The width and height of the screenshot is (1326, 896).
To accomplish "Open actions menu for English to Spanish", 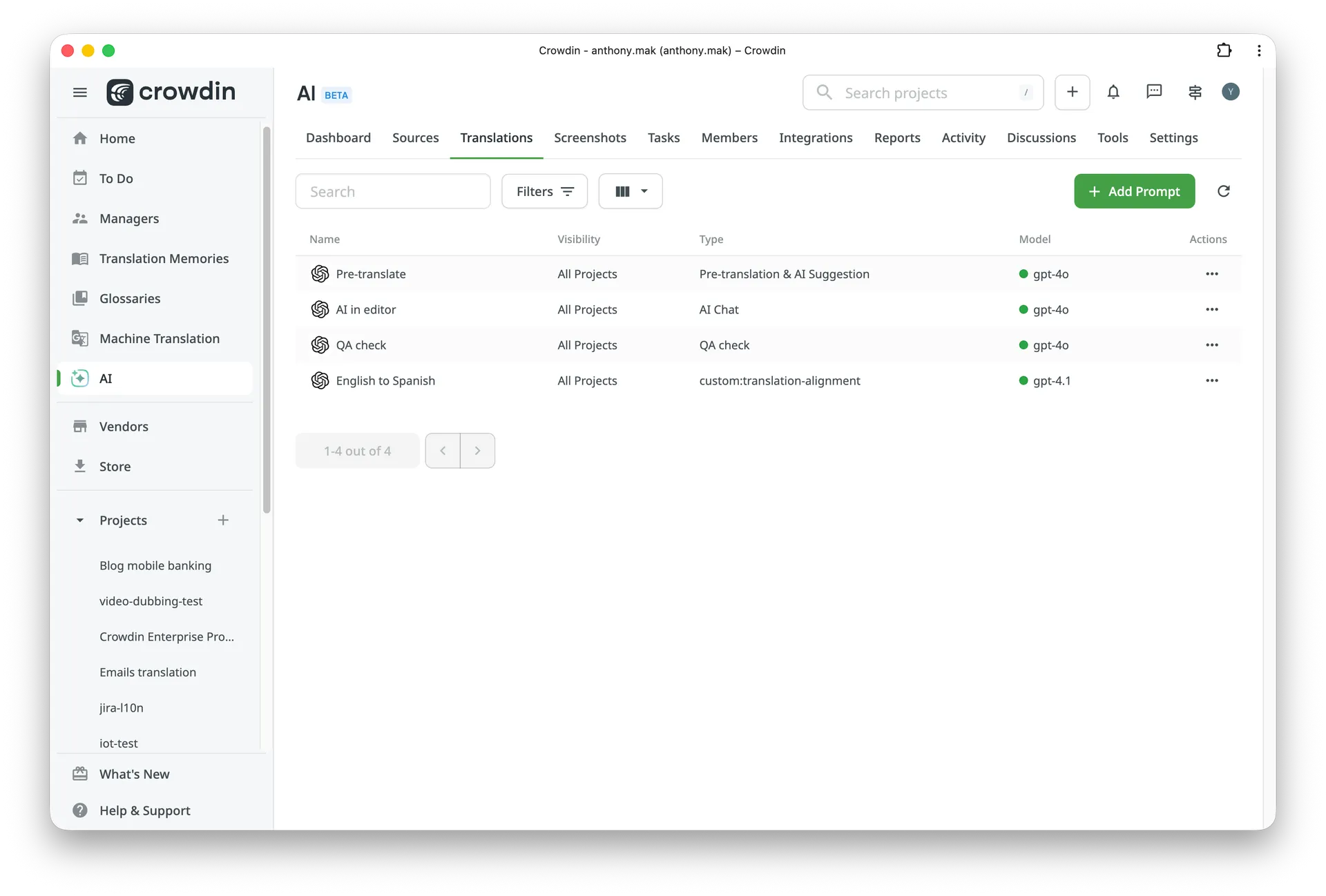I will point(1211,380).
